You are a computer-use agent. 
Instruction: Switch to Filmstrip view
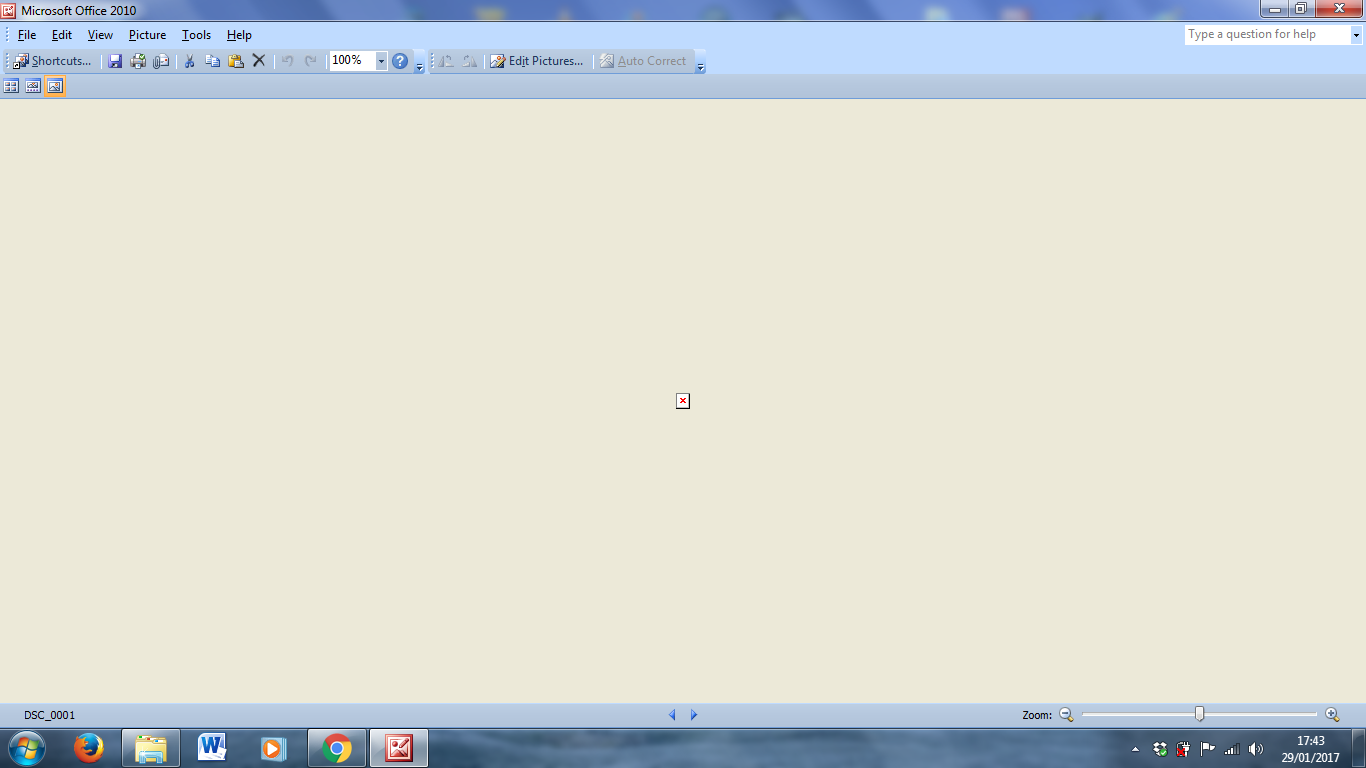point(33,87)
